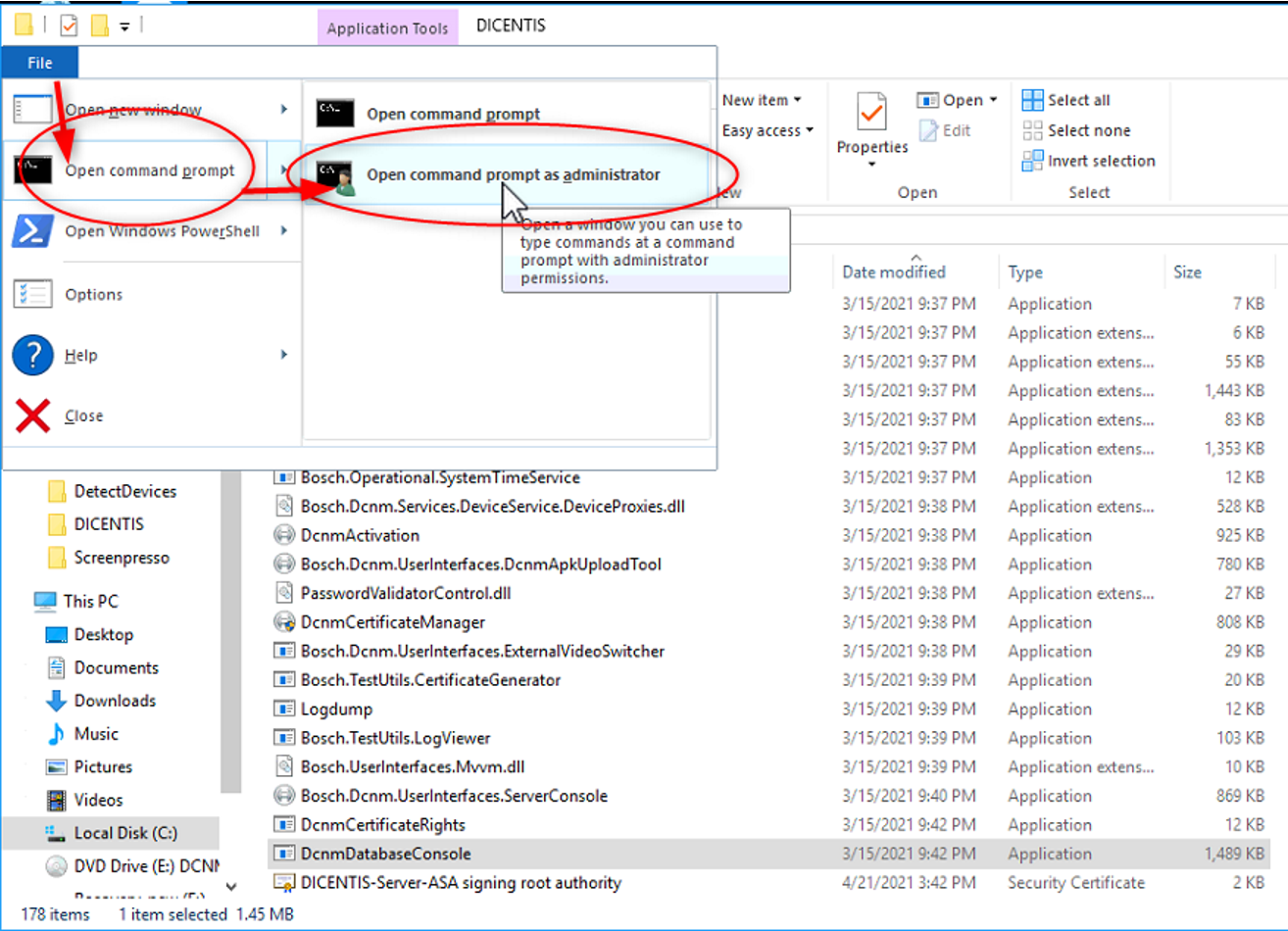Select the PasswordValidatorControl.dll file icon
The width and height of the screenshot is (1288, 931).
coord(284,593)
